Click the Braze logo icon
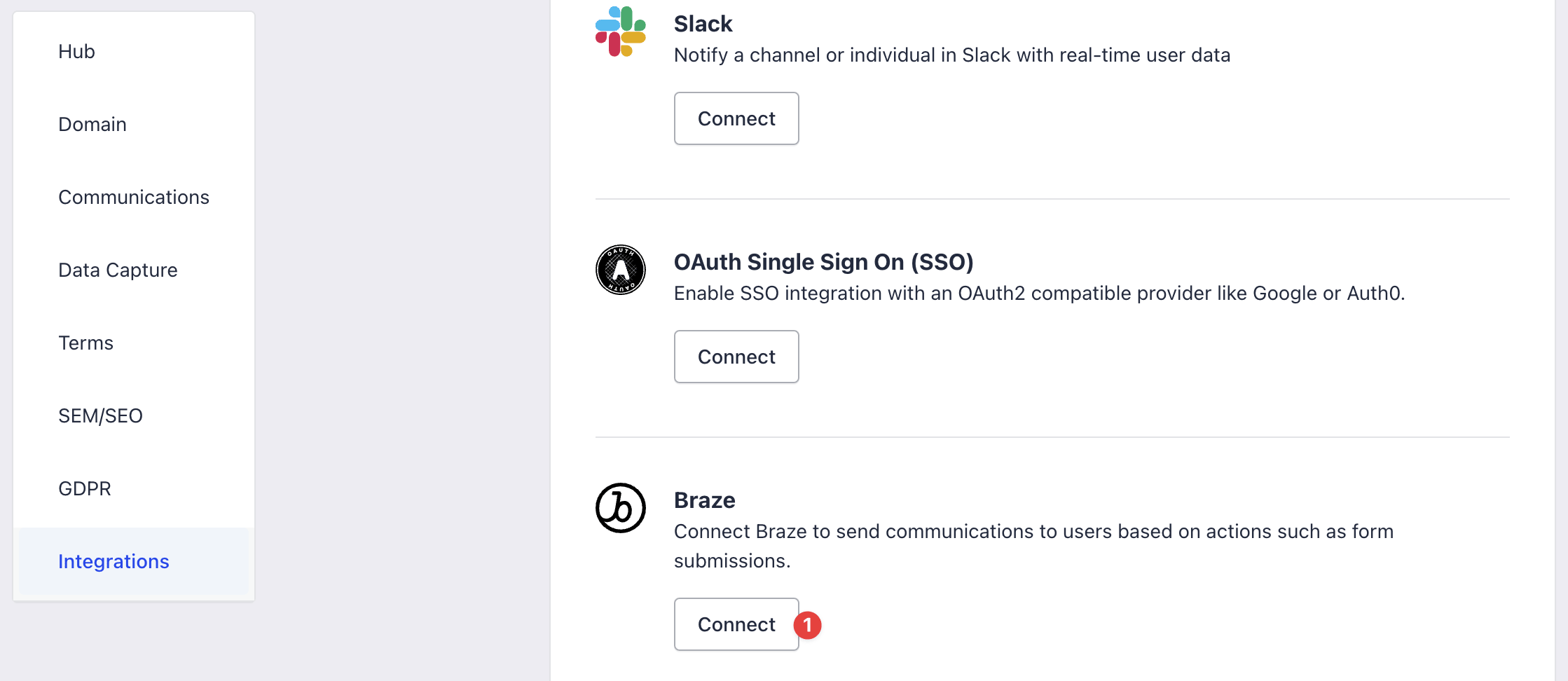The image size is (1568, 681). coord(620,508)
